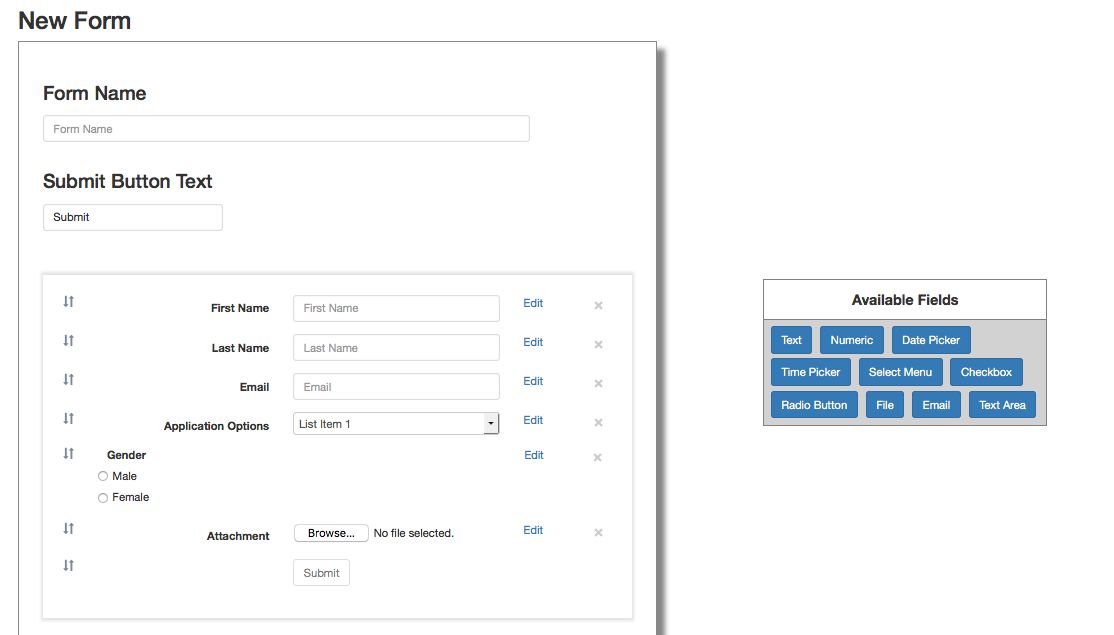Click the reorder handle for First Name row
Viewport: 1114px width, 635px height.
pyautogui.click(x=68, y=301)
